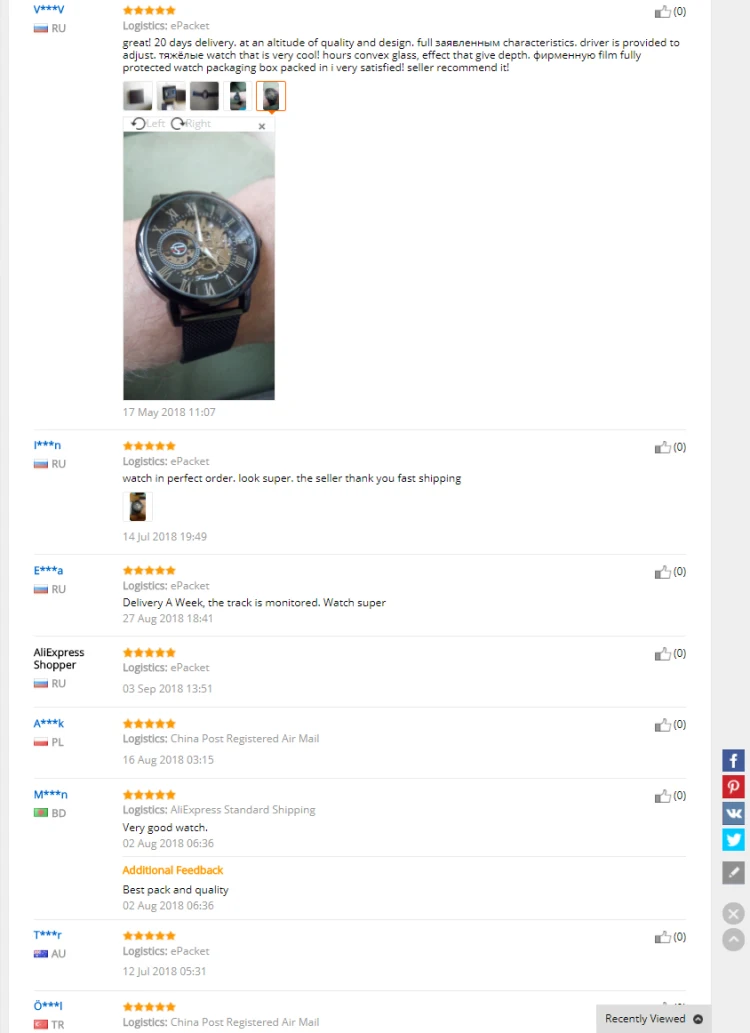750x1033 pixels.
Task: Open the first thumbnail in V***v's review
Action: pos(138,96)
